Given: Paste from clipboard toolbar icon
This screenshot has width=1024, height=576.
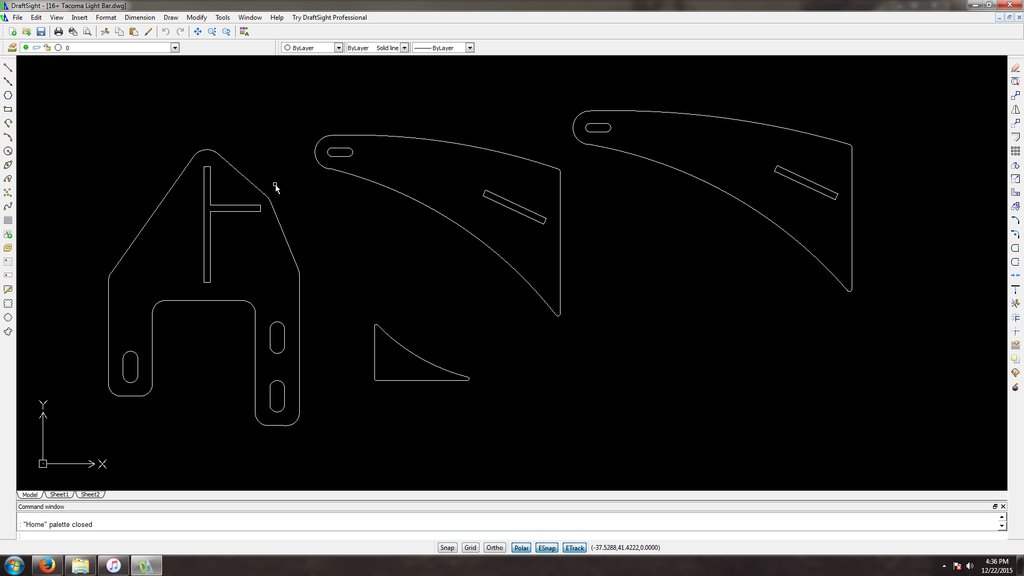Looking at the screenshot, I should point(133,31).
